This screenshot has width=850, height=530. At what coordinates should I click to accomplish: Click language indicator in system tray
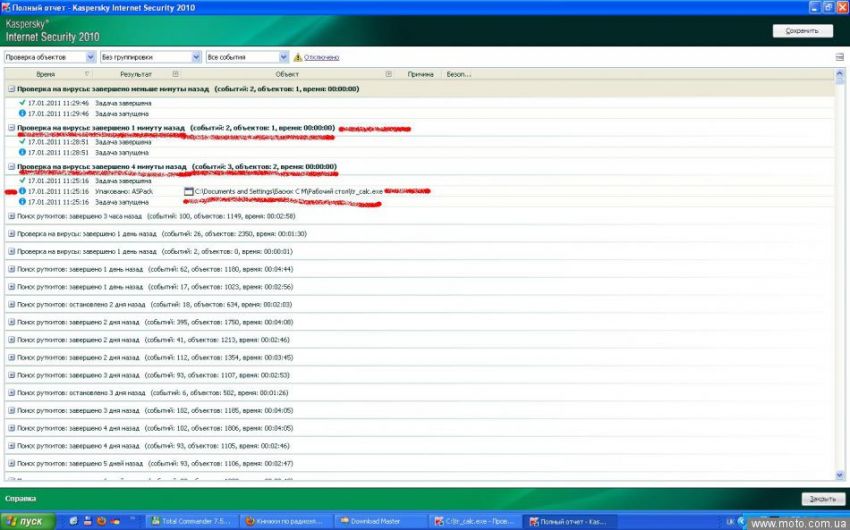(730, 521)
